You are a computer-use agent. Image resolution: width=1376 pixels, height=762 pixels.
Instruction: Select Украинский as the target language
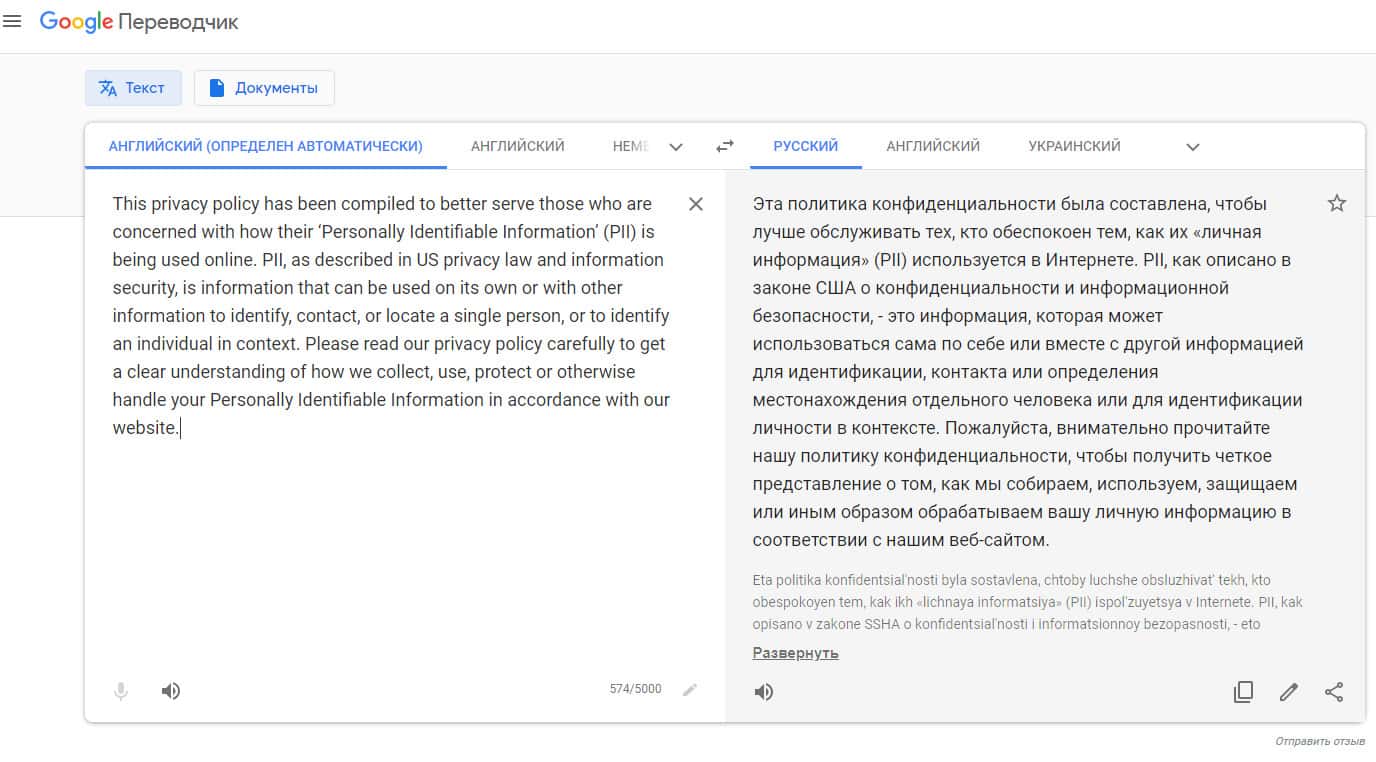1075,146
